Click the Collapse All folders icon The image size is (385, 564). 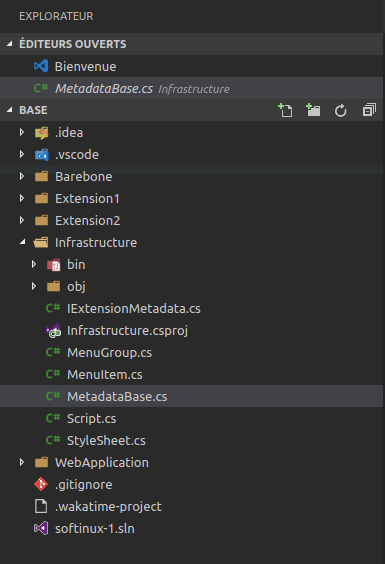click(x=369, y=110)
